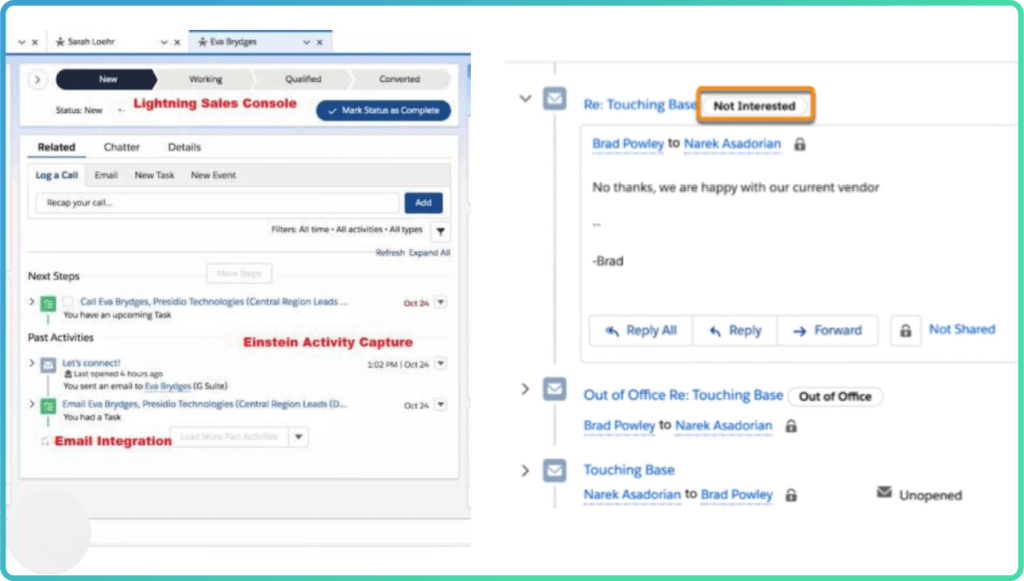Click the email icon for Out of Office message
1024x581 pixels.
554,389
